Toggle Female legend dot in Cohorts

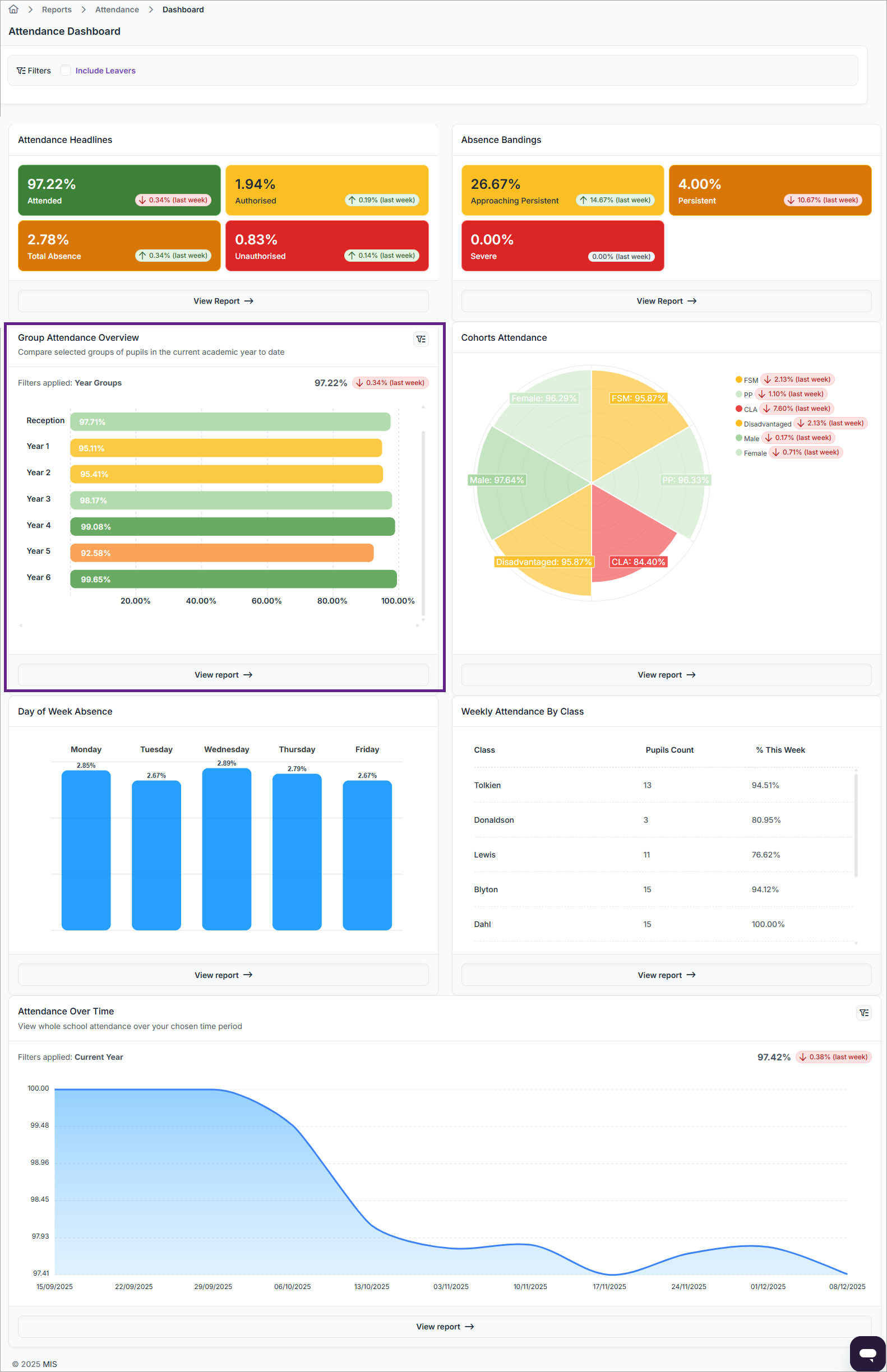tap(738, 452)
